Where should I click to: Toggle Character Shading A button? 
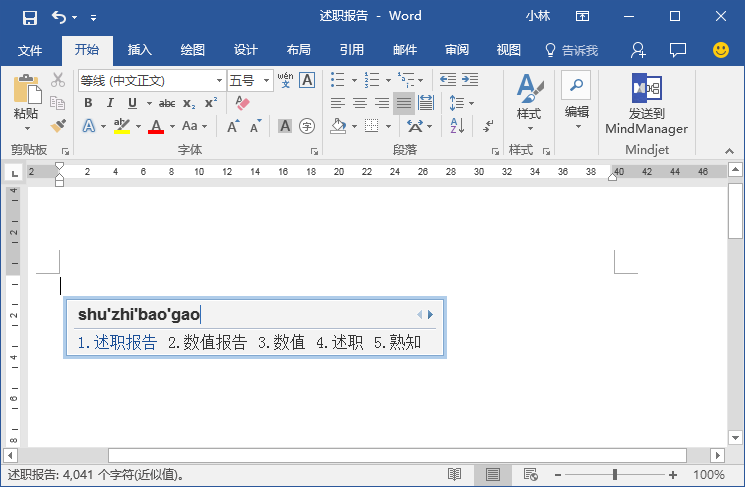(285, 126)
